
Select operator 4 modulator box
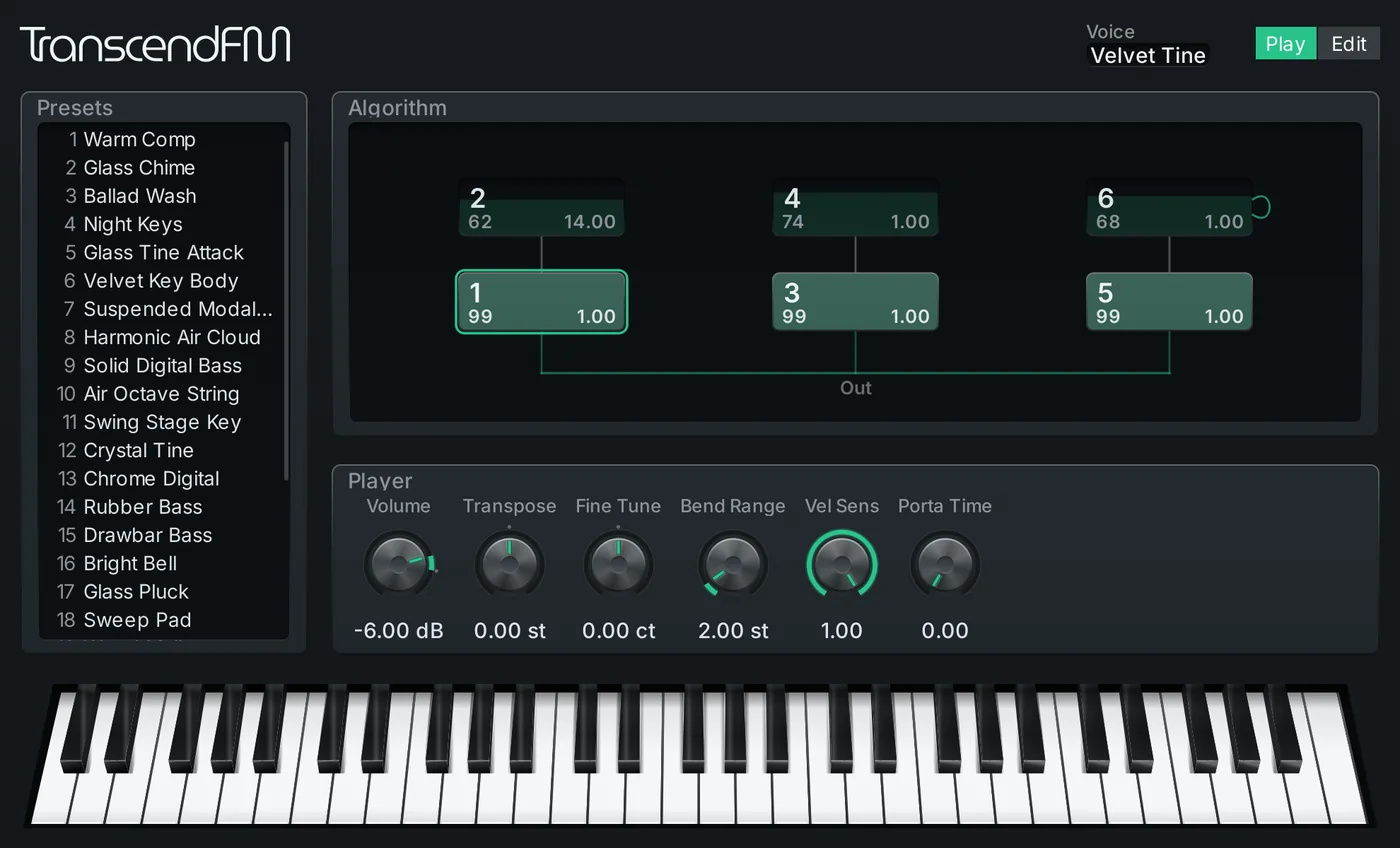click(x=855, y=207)
